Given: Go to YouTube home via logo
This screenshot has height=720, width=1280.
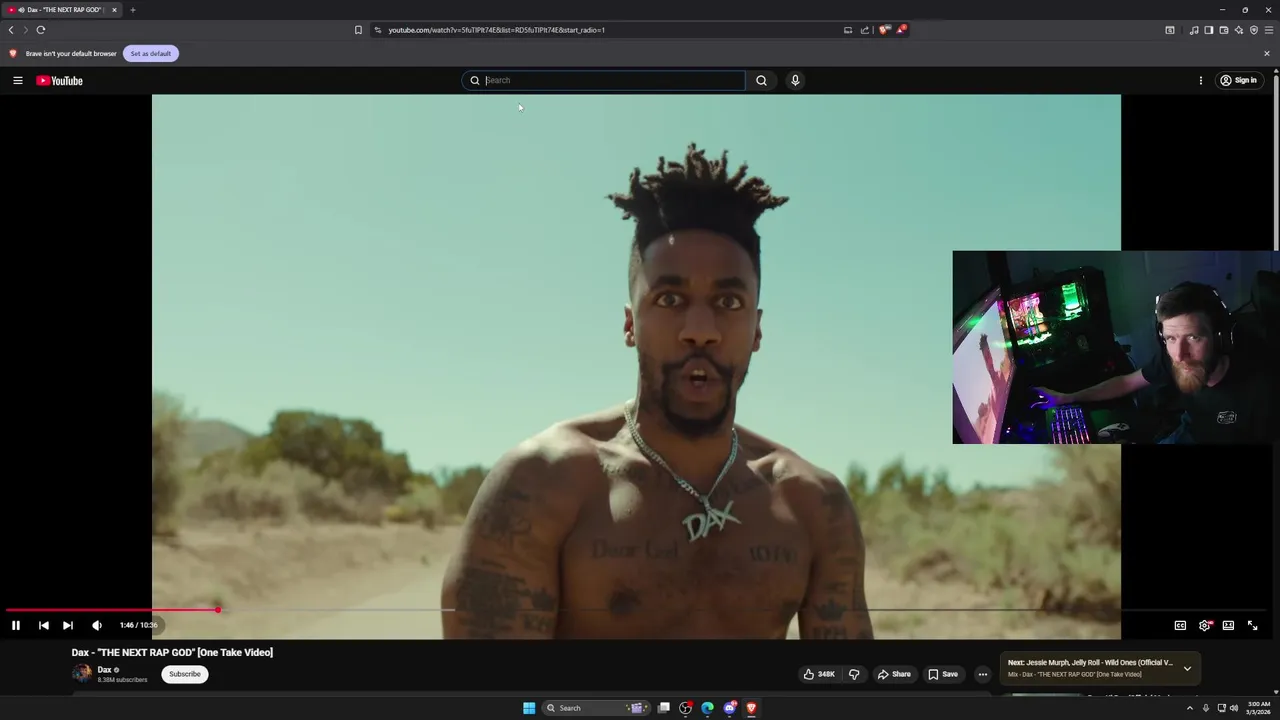Looking at the screenshot, I should pyautogui.click(x=60, y=80).
